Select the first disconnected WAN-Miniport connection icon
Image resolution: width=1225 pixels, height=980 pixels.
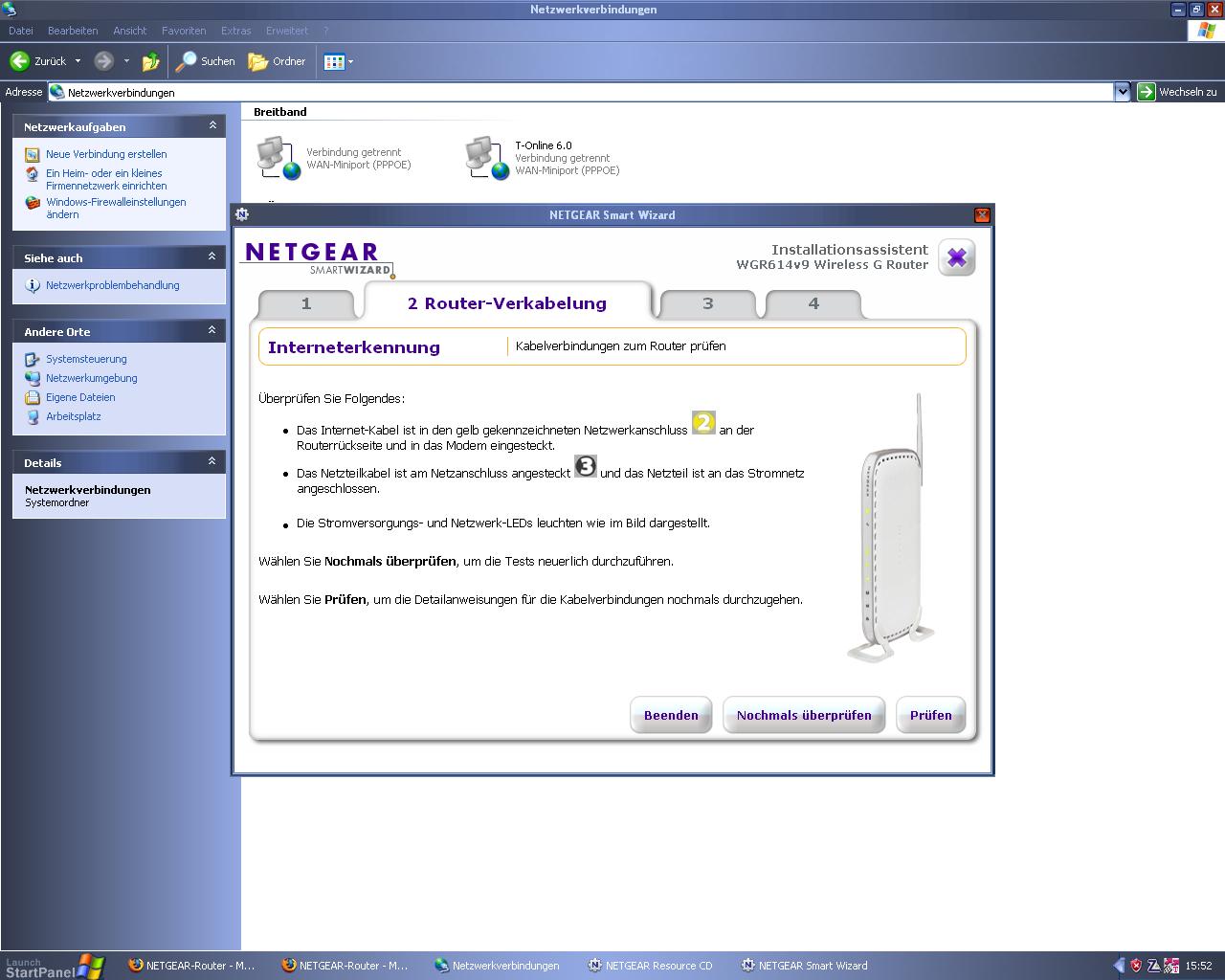click(x=279, y=158)
